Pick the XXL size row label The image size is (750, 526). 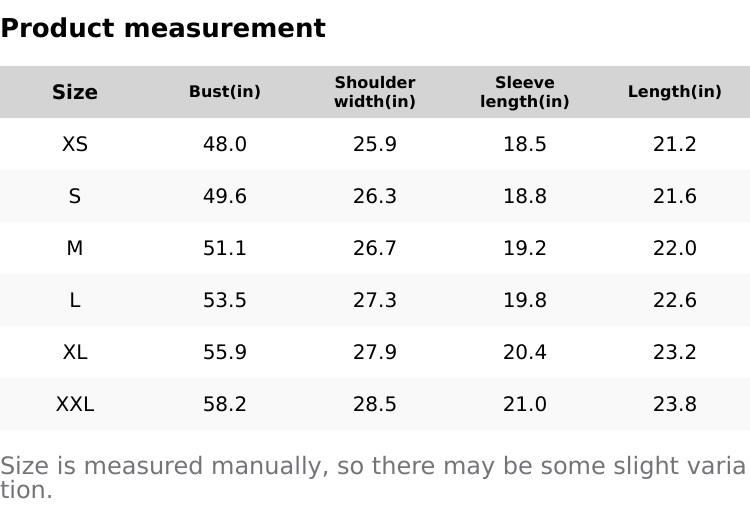[x=75, y=404]
